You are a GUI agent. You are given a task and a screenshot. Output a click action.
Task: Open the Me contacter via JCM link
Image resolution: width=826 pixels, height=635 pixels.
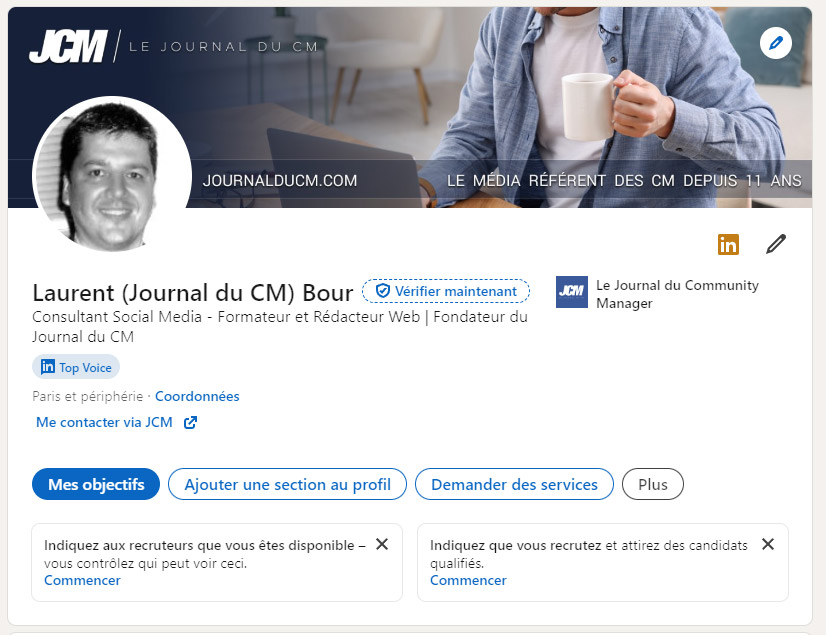[104, 423]
